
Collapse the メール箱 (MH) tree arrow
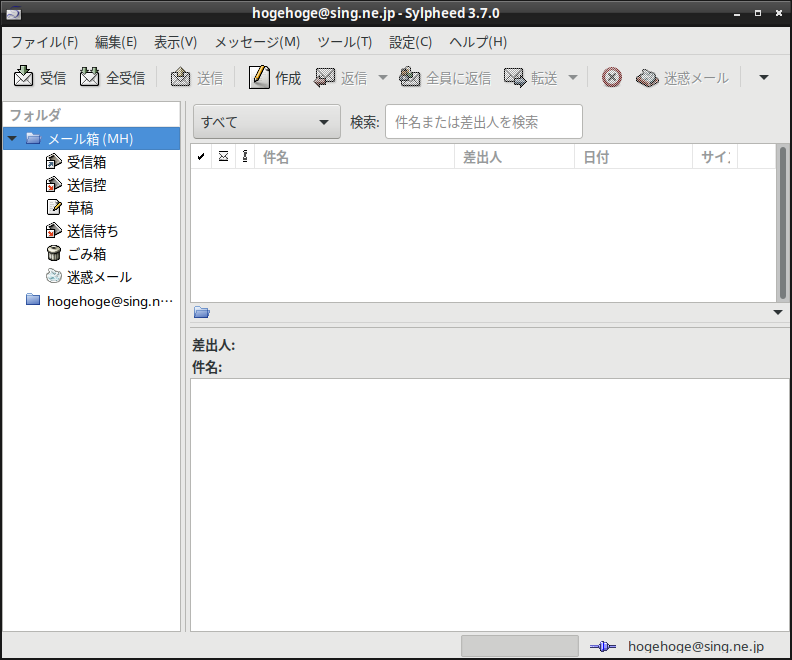(13, 138)
